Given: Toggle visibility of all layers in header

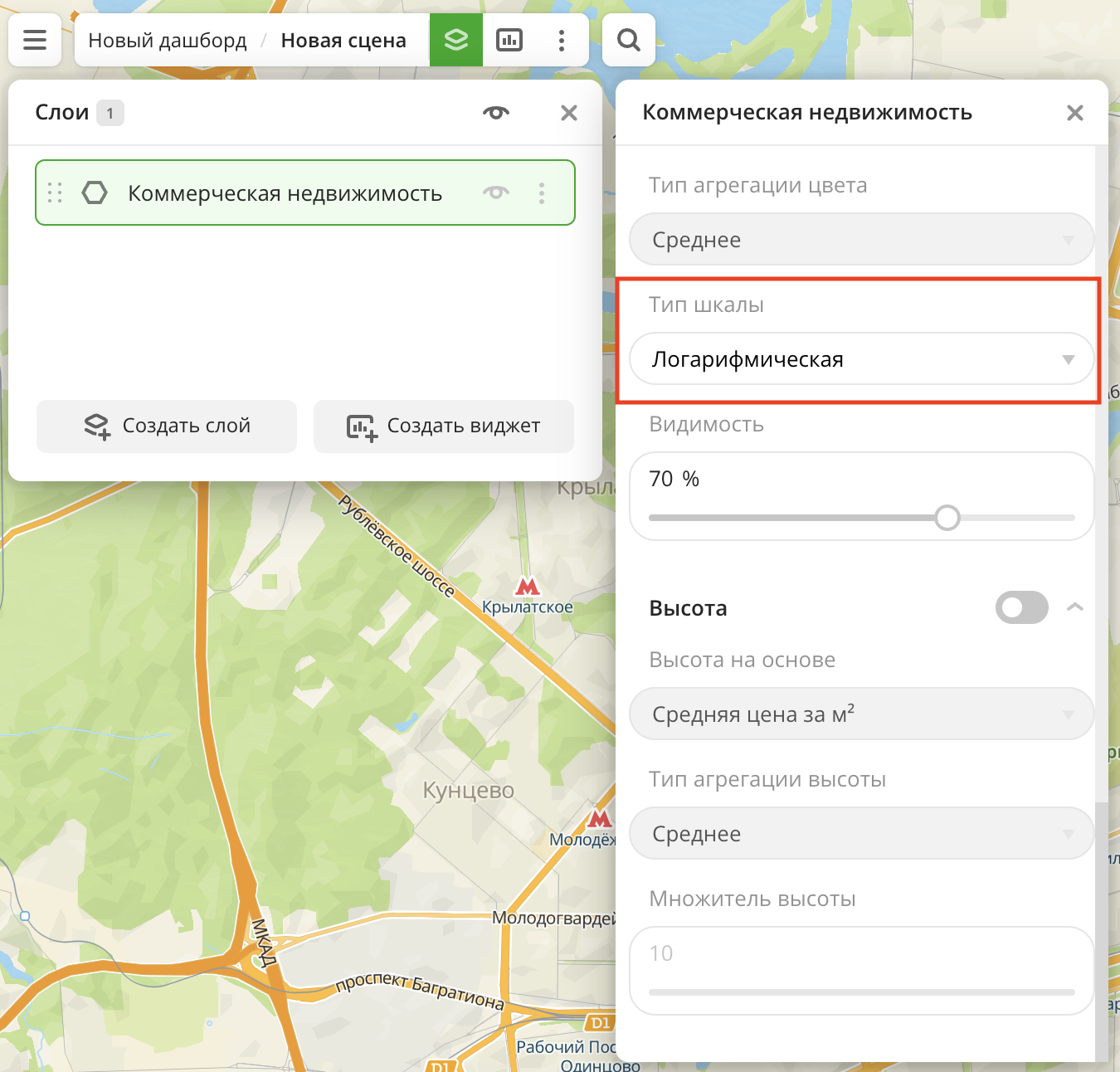Looking at the screenshot, I should point(496,113).
